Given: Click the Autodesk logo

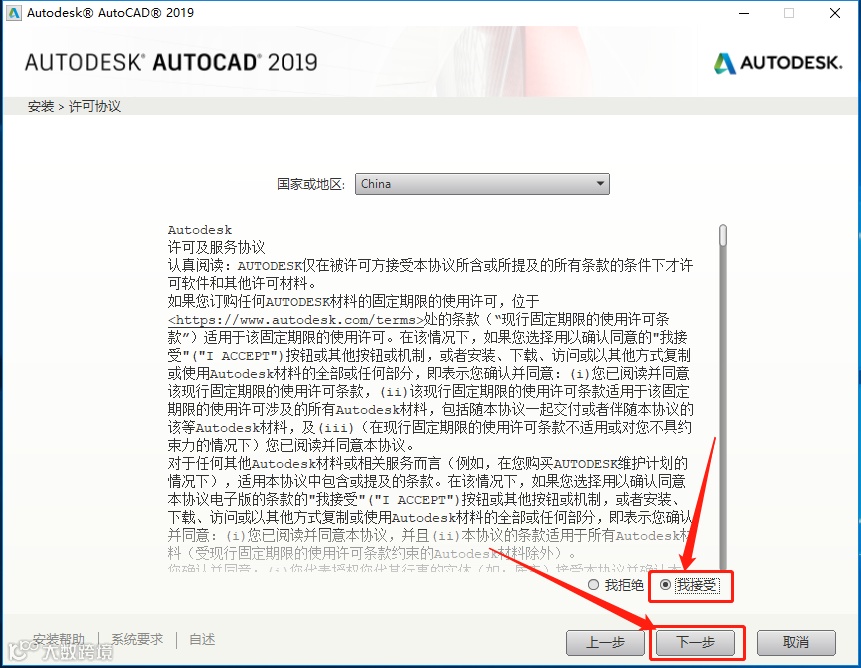Looking at the screenshot, I should 778,63.
